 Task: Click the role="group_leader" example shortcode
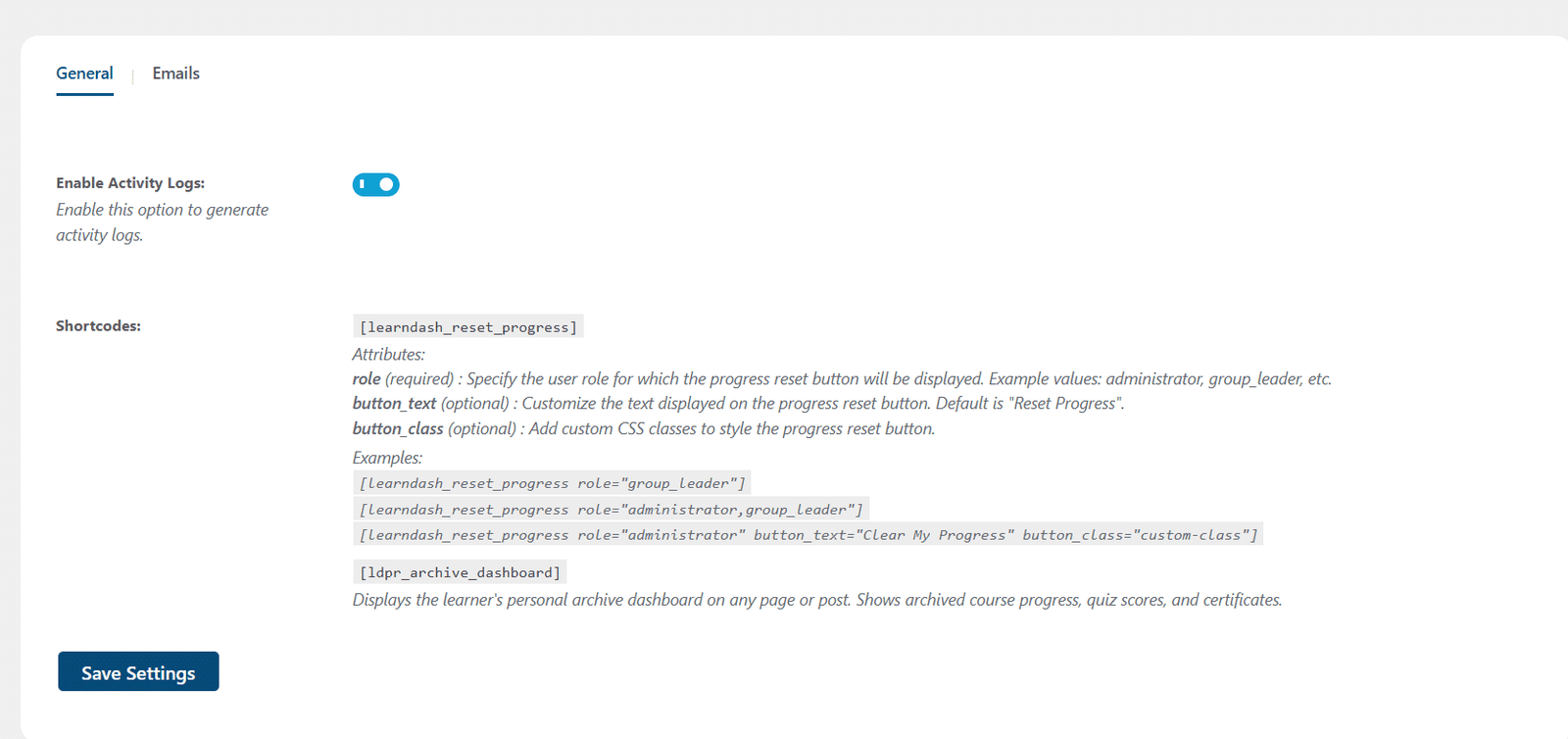point(552,483)
